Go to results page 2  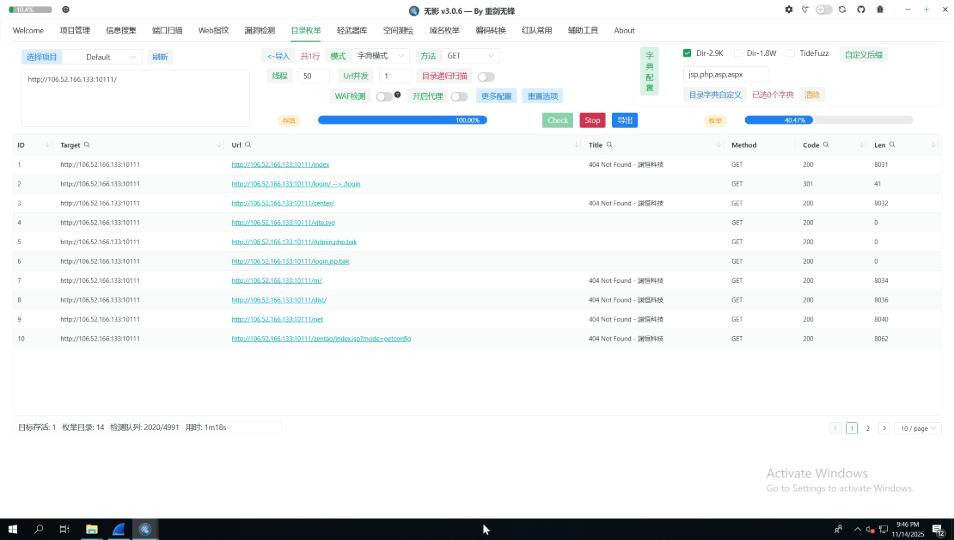coord(868,428)
